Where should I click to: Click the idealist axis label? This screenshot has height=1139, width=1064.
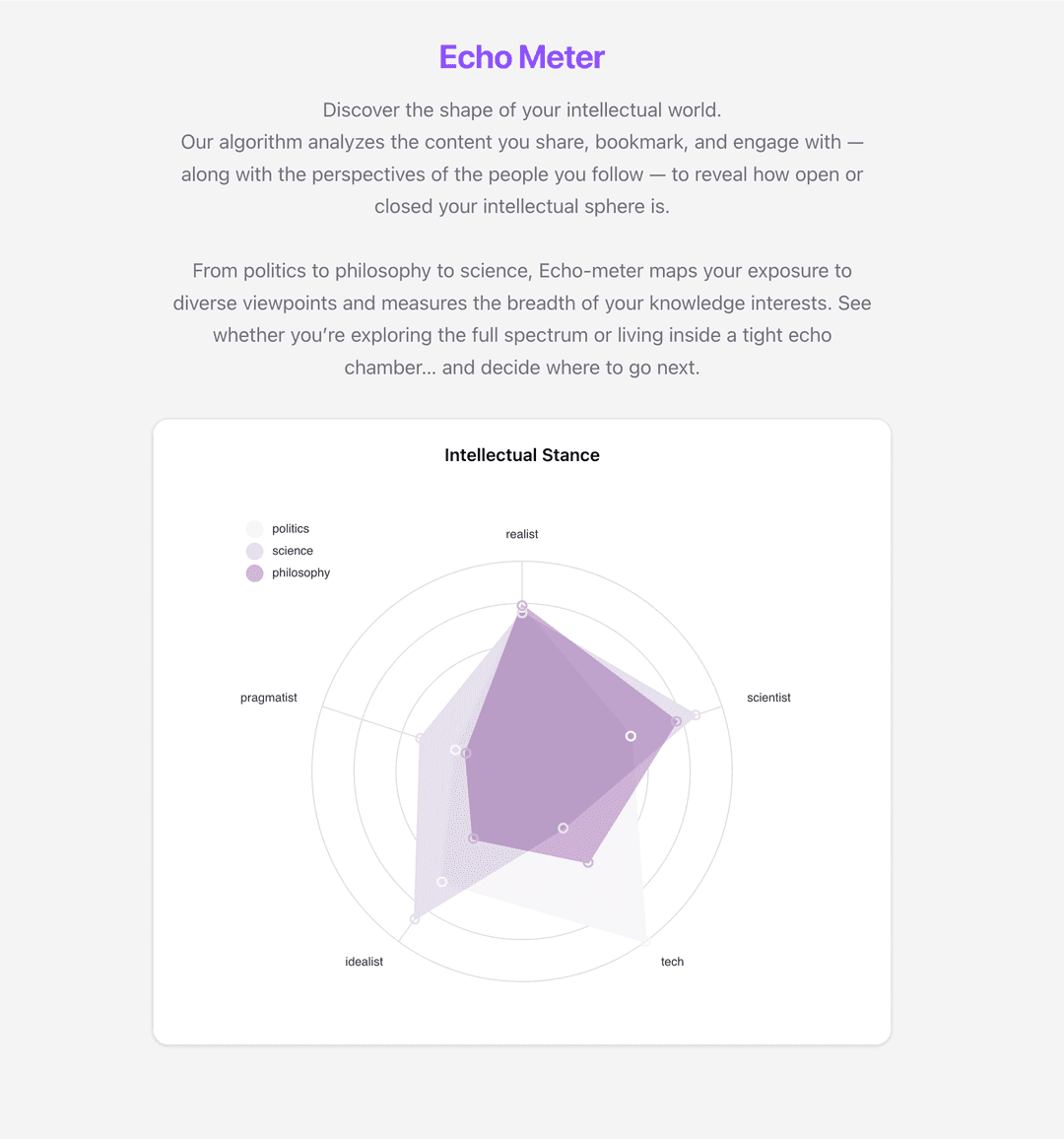point(365,962)
